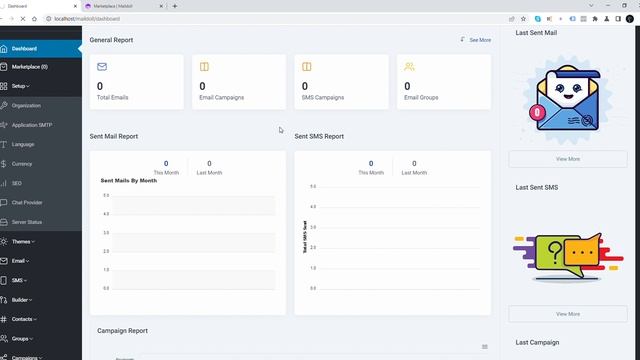The height and width of the screenshot is (360, 640).
Task: Open the browser extensions puzzle icon
Action: (595, 19)
